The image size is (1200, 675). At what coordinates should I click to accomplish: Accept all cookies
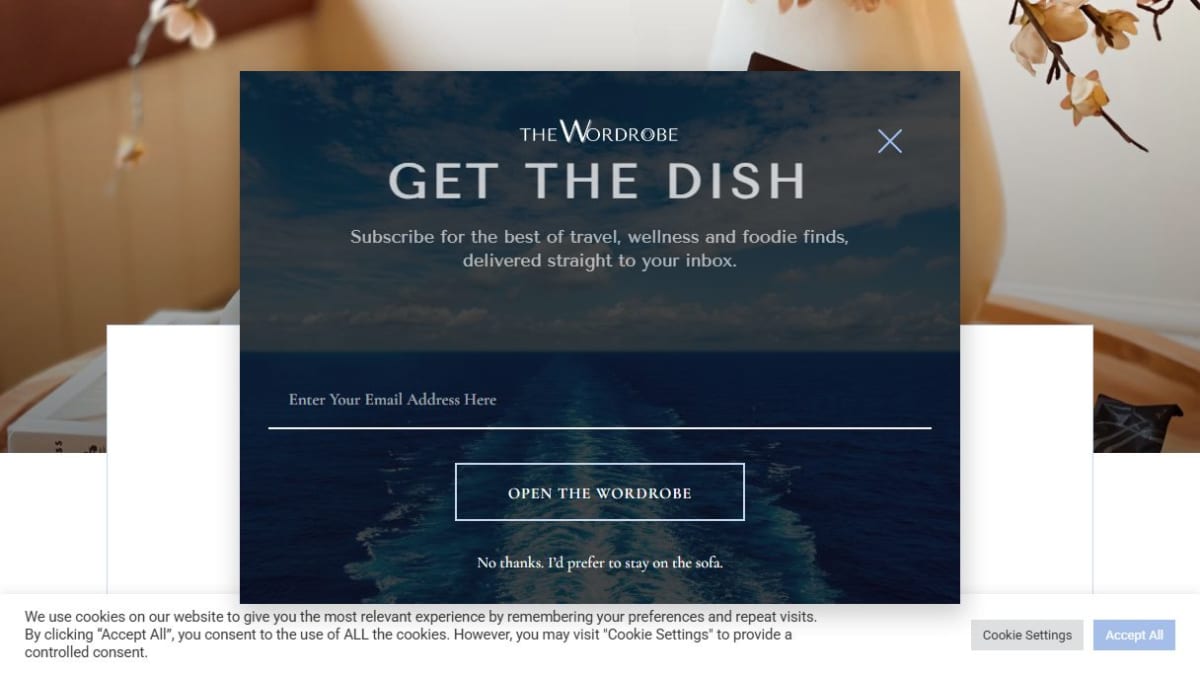click(1134, 635)
